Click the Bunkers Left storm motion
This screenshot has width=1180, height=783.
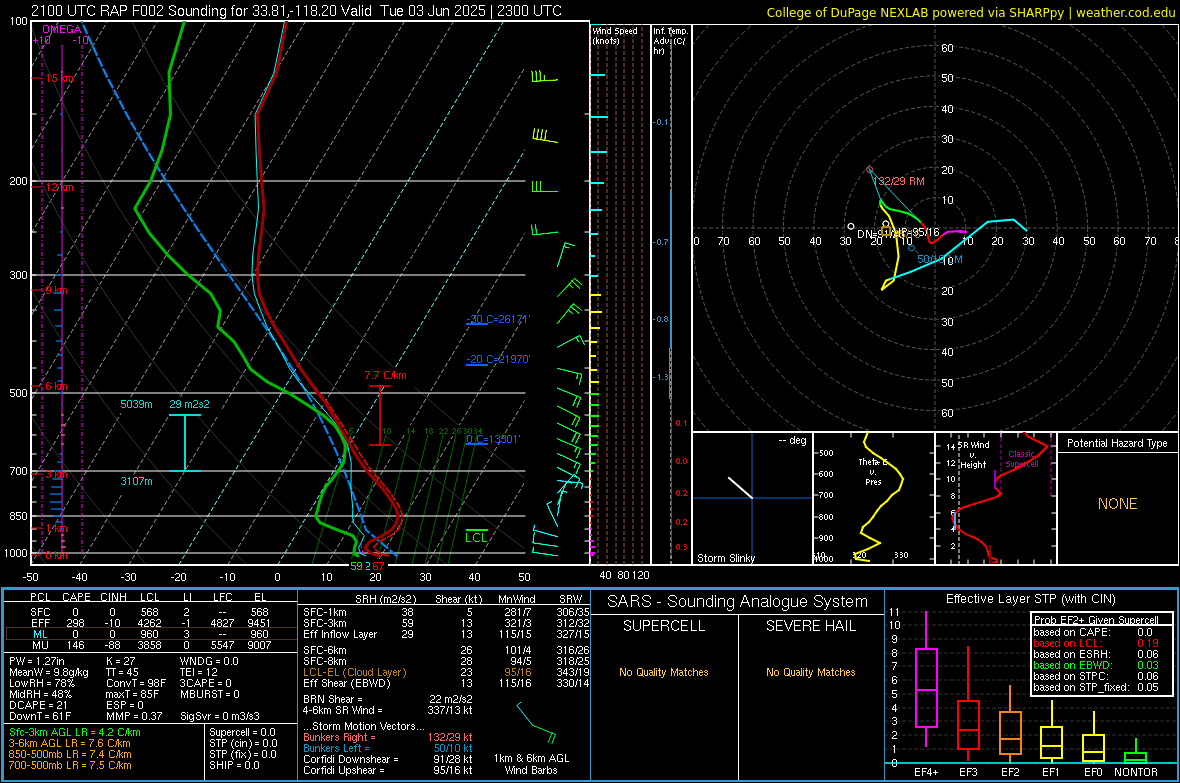click(388, 748)
